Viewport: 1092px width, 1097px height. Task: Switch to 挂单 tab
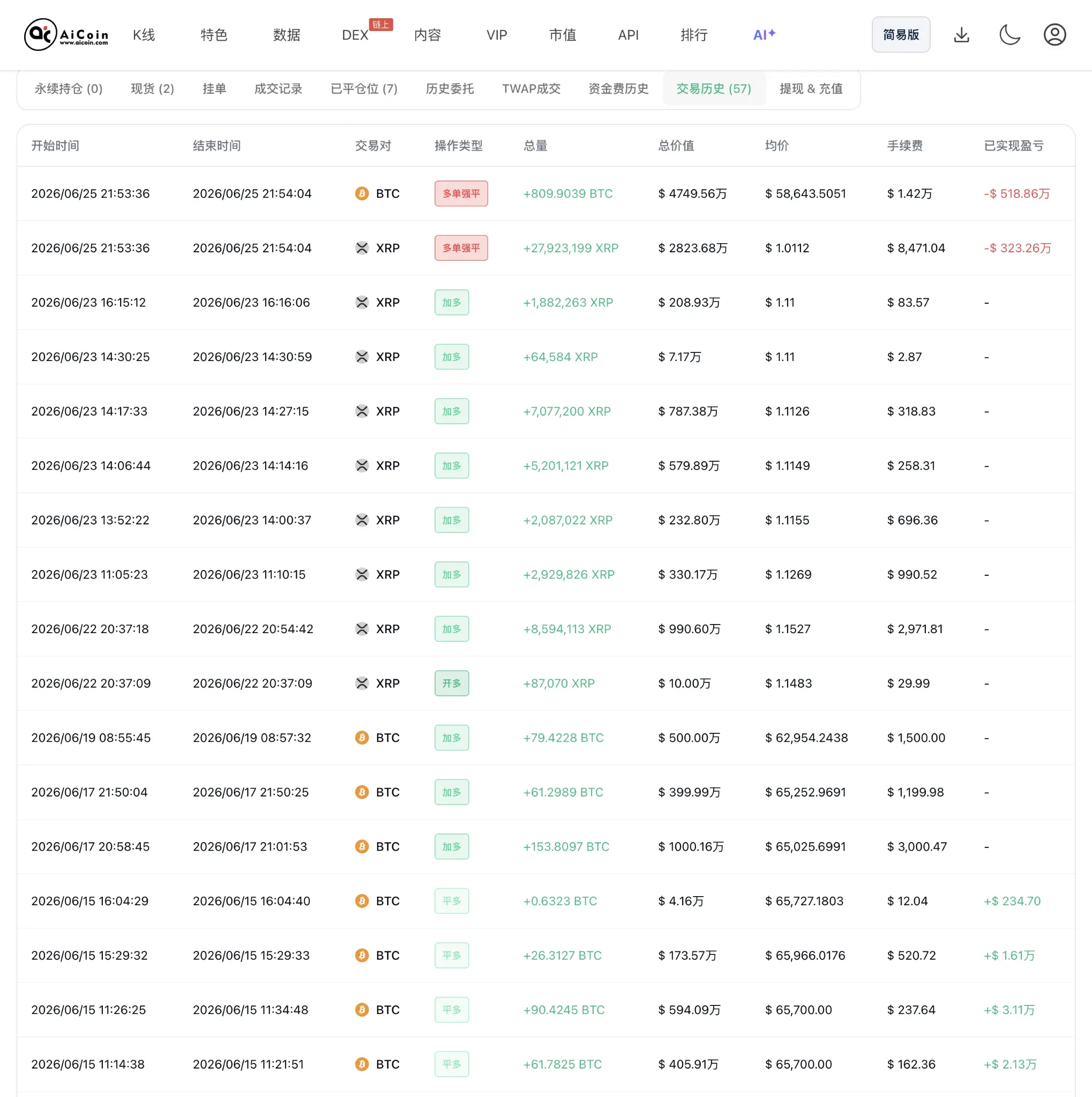pyautogui.click(x=214, y=88)
